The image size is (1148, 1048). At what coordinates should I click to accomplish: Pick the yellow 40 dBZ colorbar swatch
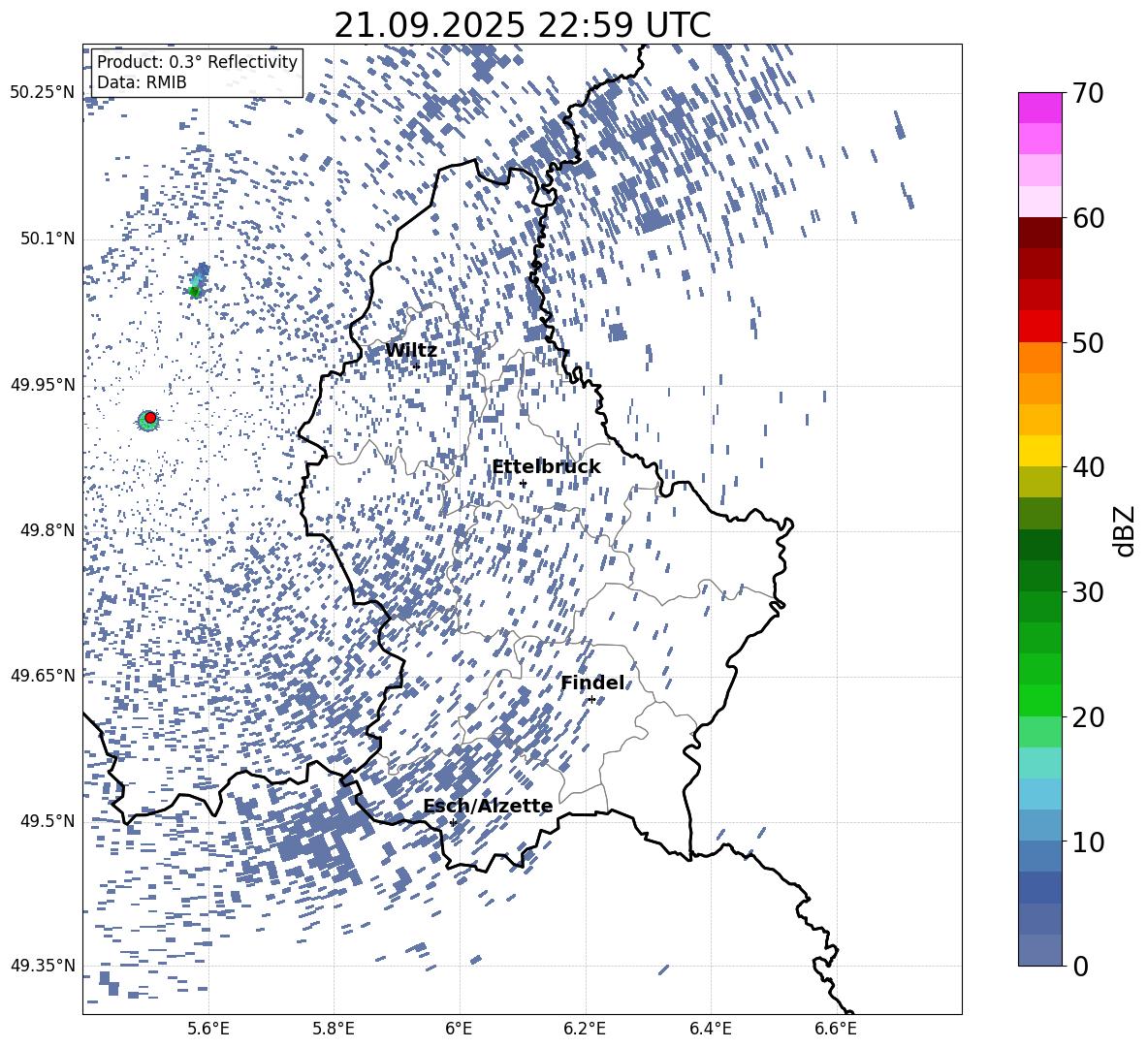[x=1039, y=451]
